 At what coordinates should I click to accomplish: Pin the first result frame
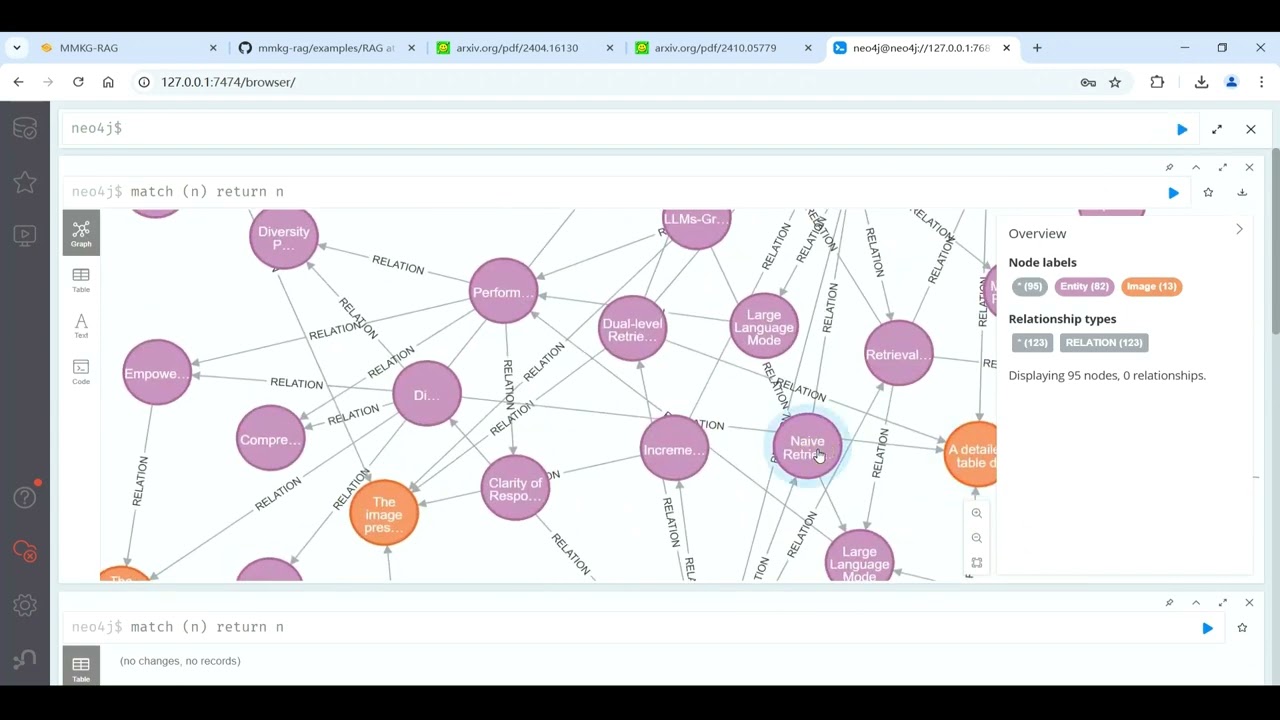click(x=1169, y=167)
